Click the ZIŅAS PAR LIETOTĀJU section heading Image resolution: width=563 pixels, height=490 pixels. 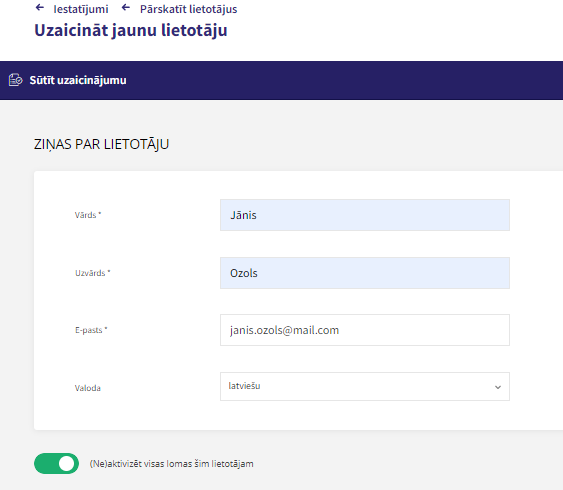pos(101,144)
